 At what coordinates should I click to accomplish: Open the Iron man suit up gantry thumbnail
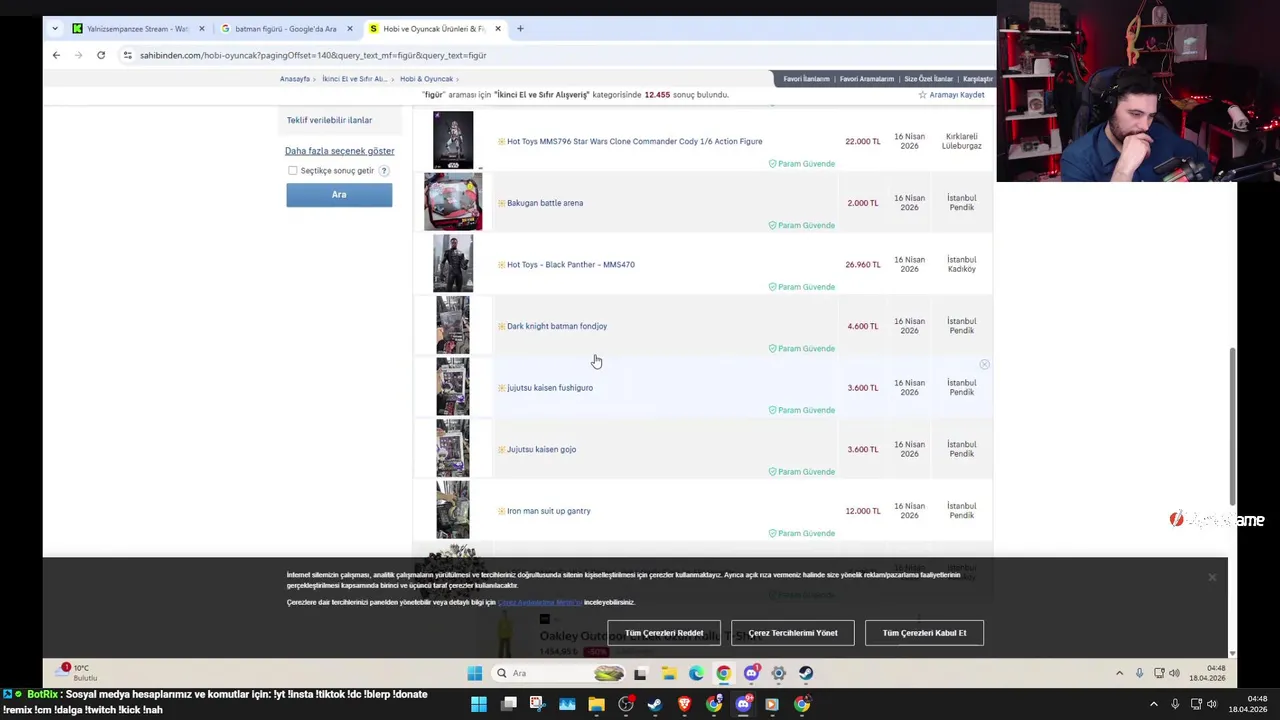[x=453, y=510]
